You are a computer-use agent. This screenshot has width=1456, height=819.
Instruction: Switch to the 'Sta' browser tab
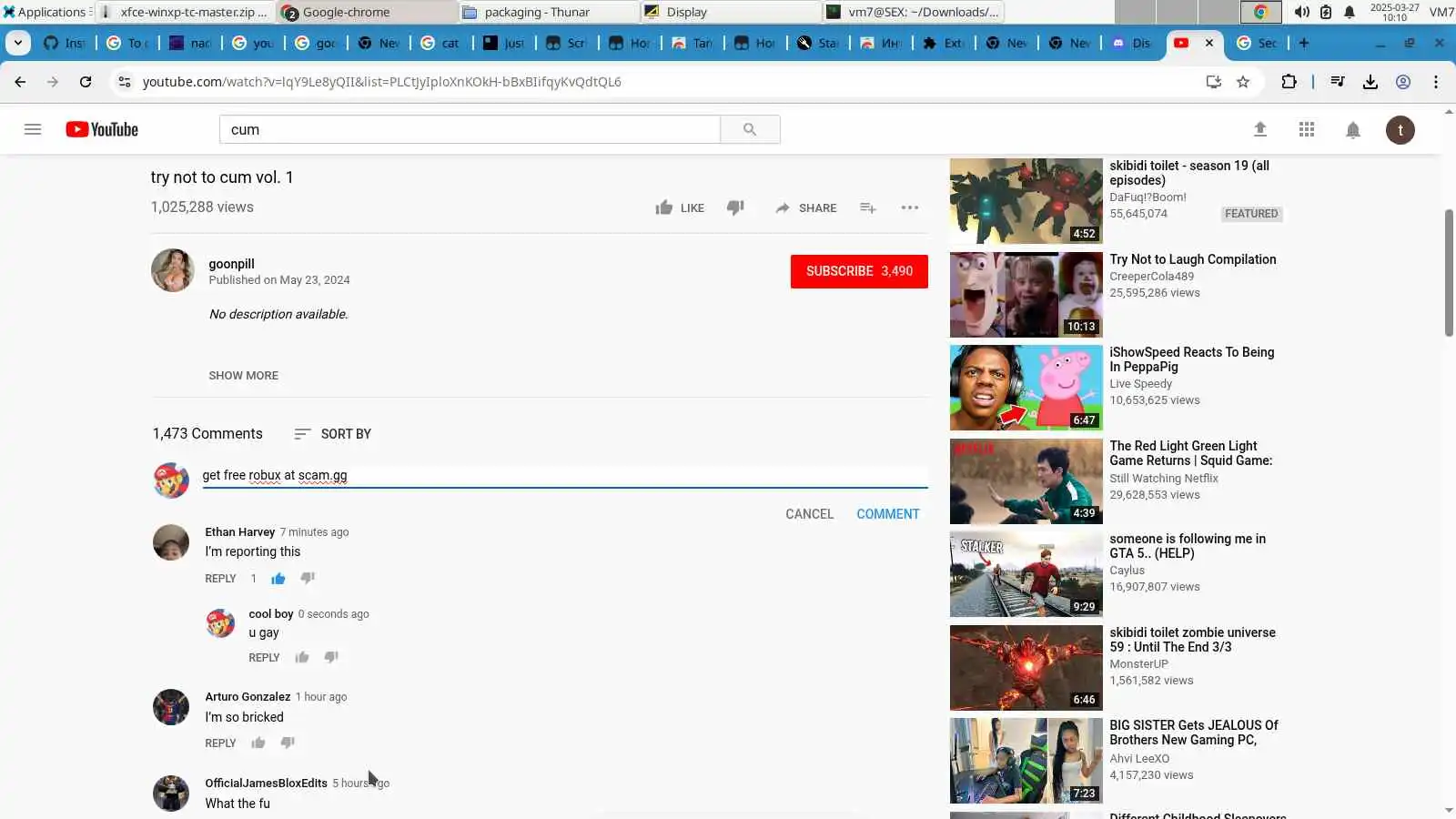(x=817, y=43)
